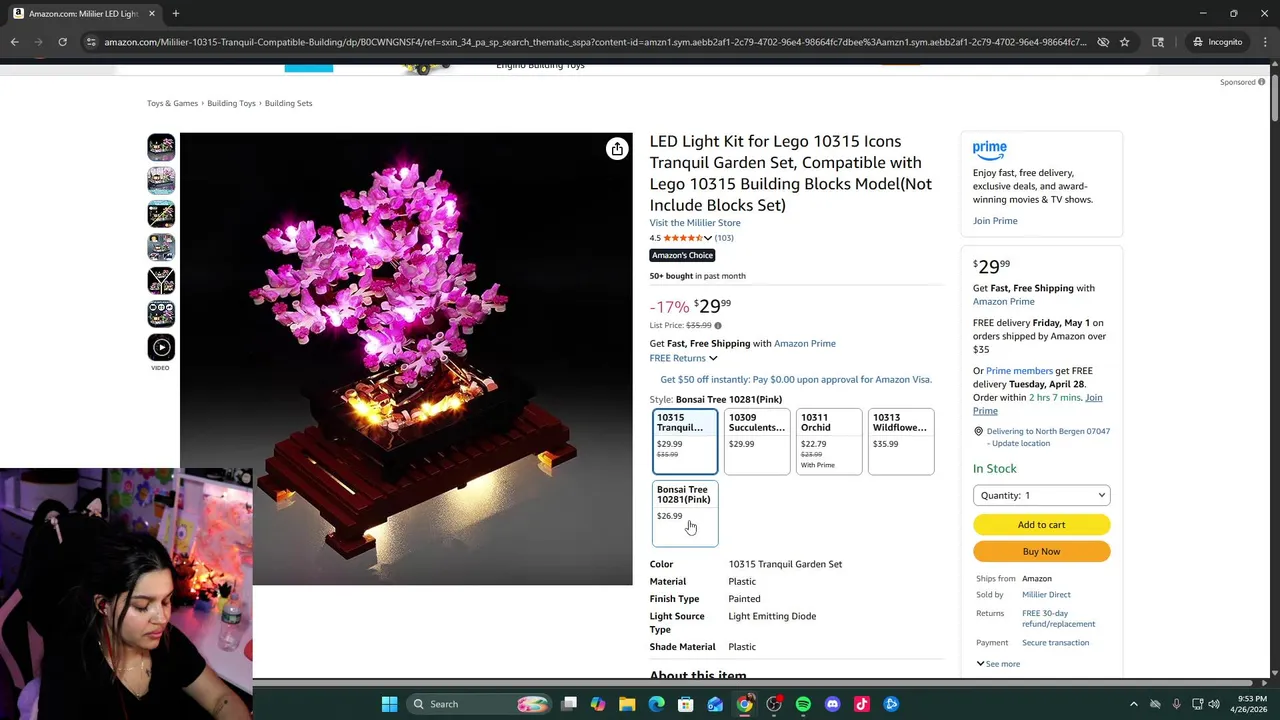The height and width of the screenshot is (720, 1280).
Task: Click the taskbar Search box
Action: pos(481,704)
